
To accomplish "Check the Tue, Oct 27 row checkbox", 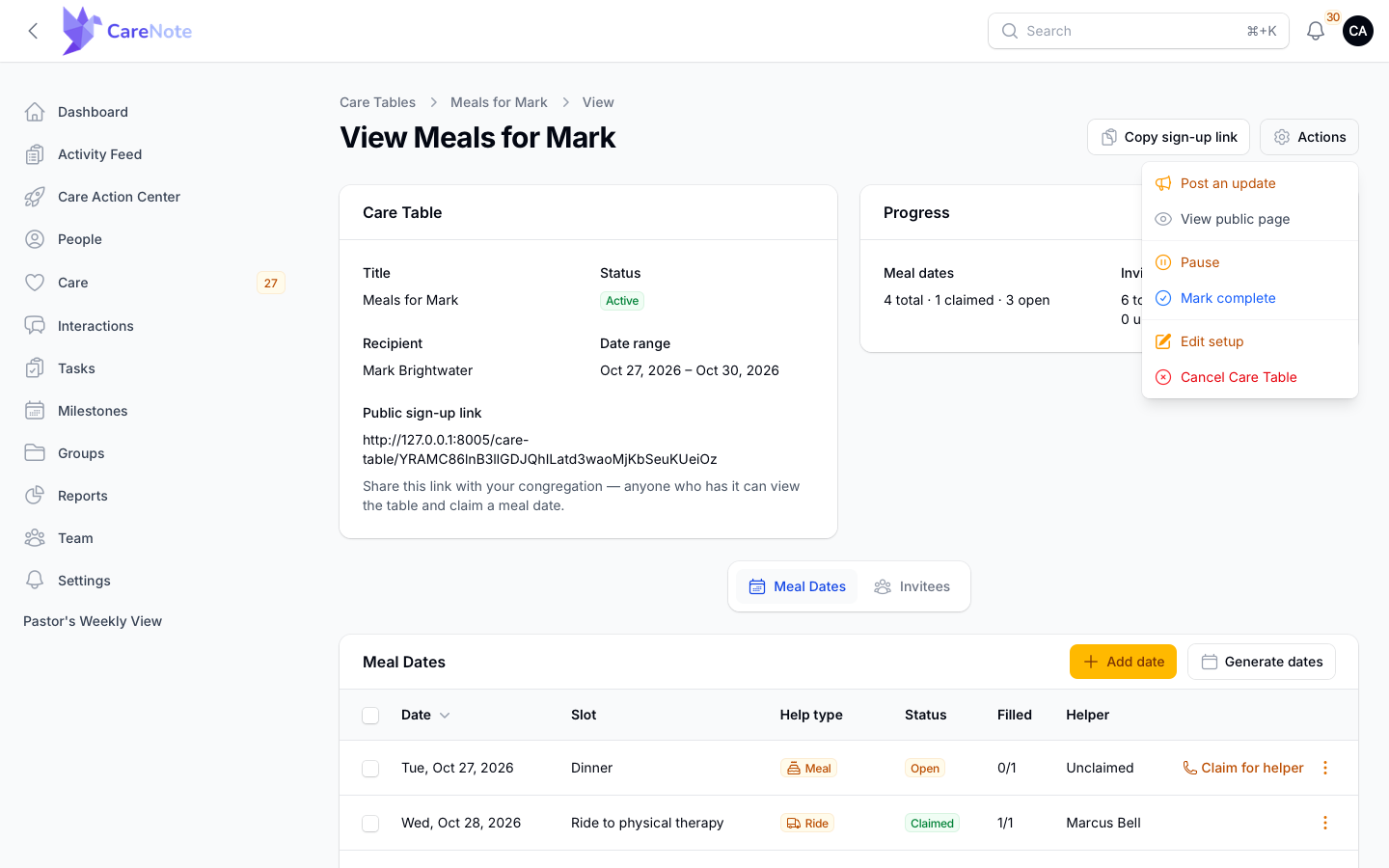I will 370,769.
